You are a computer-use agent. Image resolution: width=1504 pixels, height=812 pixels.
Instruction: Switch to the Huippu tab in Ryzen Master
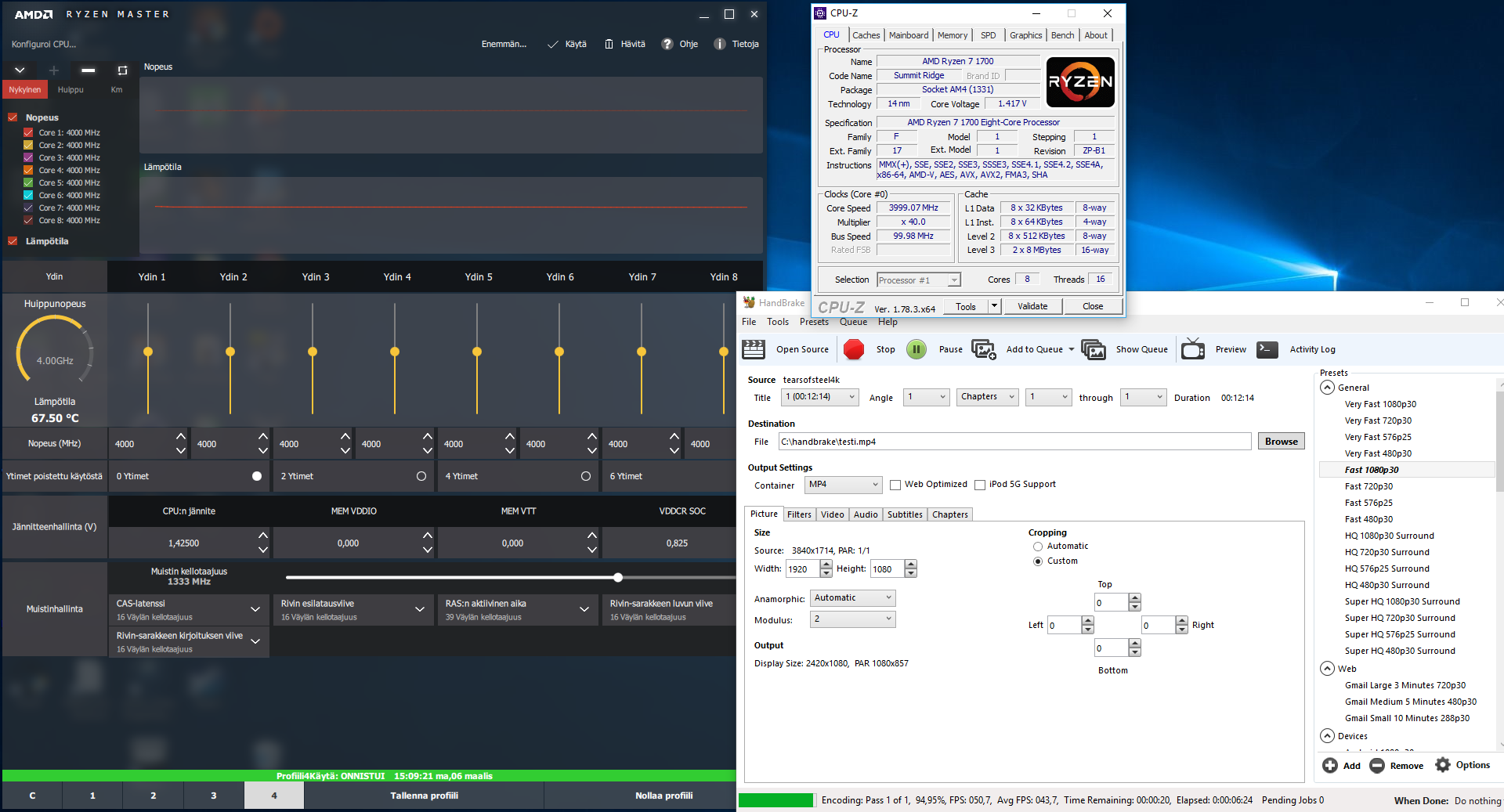click(x=70, y=89)
